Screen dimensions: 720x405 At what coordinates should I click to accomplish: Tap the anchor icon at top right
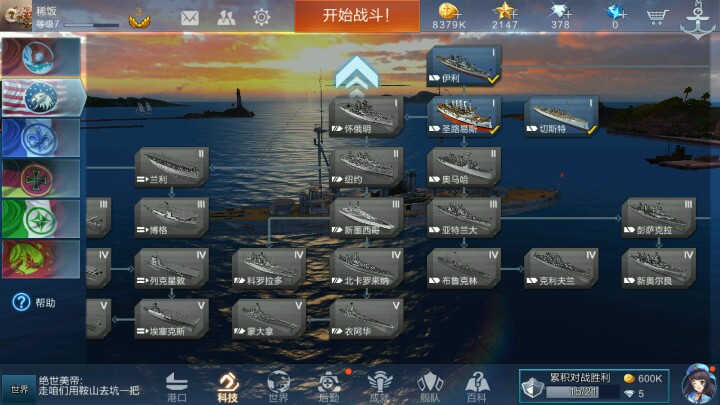pos(698,20)
